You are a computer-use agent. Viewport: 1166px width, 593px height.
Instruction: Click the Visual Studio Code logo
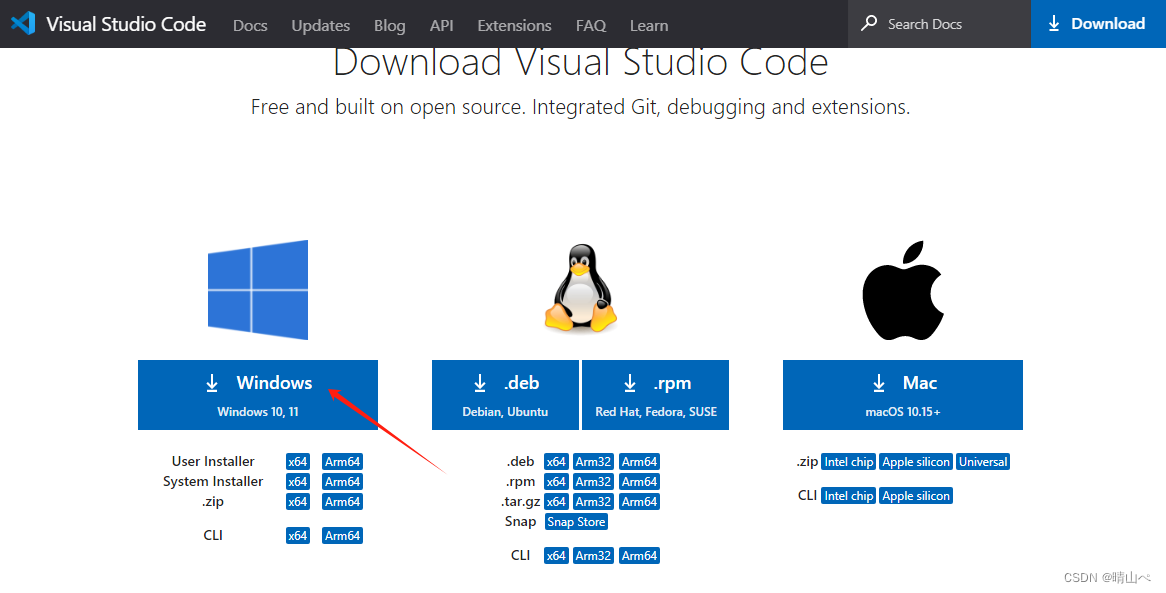click(22, 23)
